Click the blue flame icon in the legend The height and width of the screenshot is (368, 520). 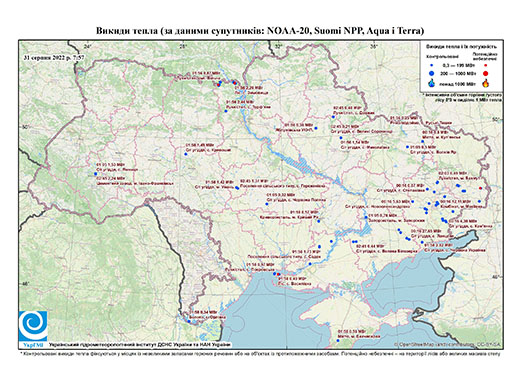click(432, 83)
